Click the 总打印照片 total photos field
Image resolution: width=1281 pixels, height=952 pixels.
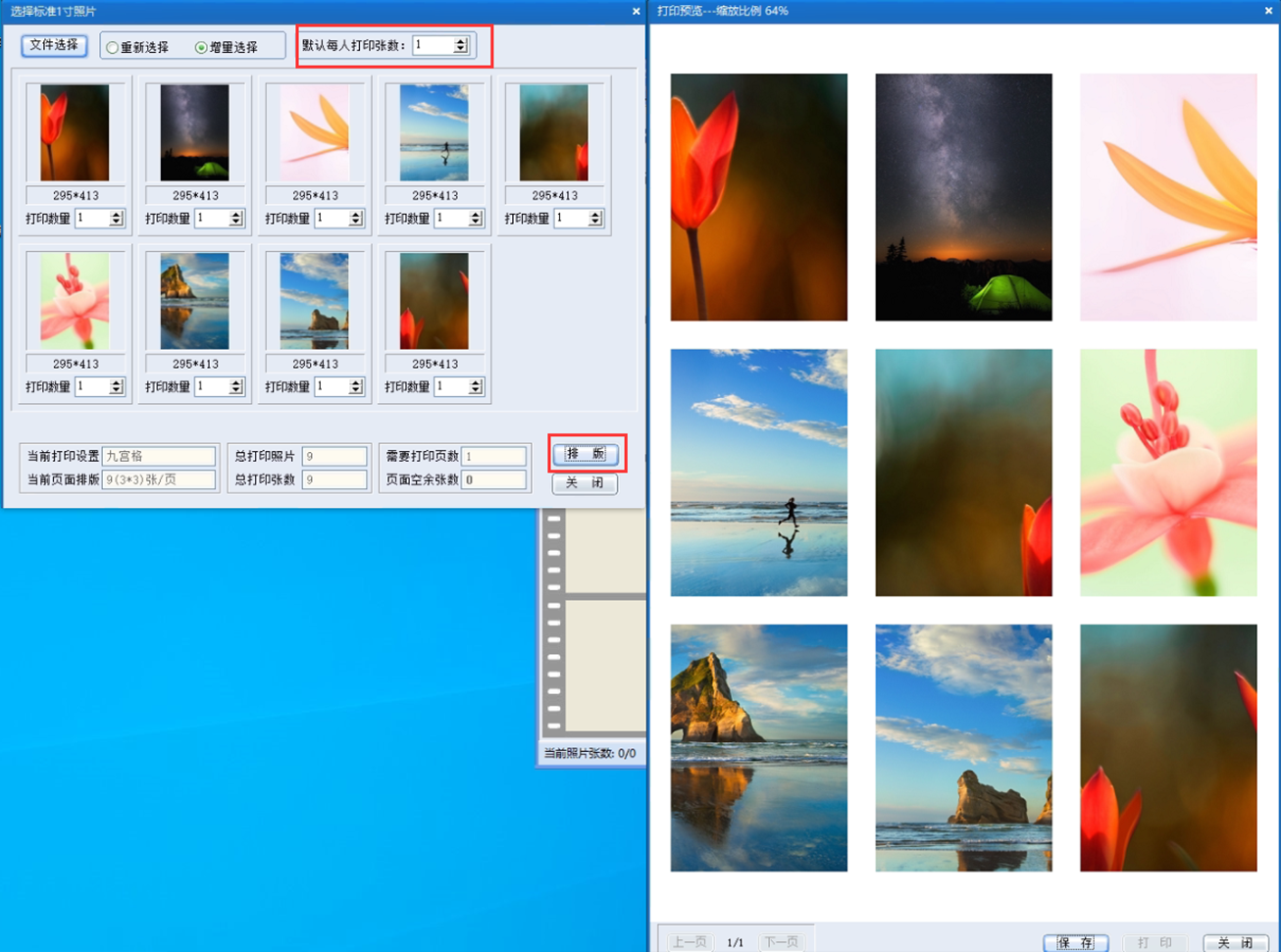click(333, 456)
